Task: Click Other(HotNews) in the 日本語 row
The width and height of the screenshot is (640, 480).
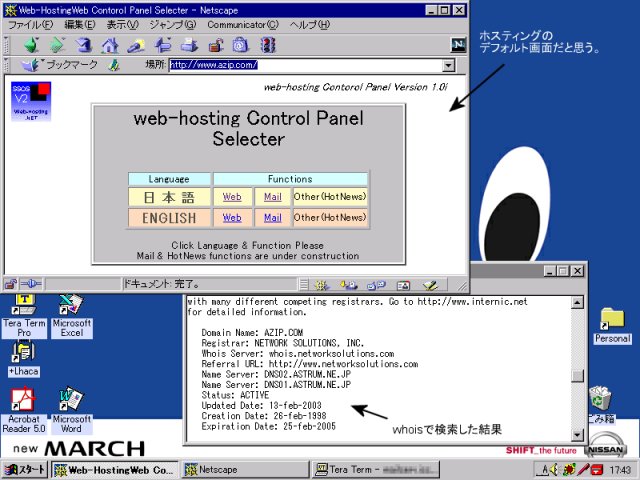Action: click(330, 197)
